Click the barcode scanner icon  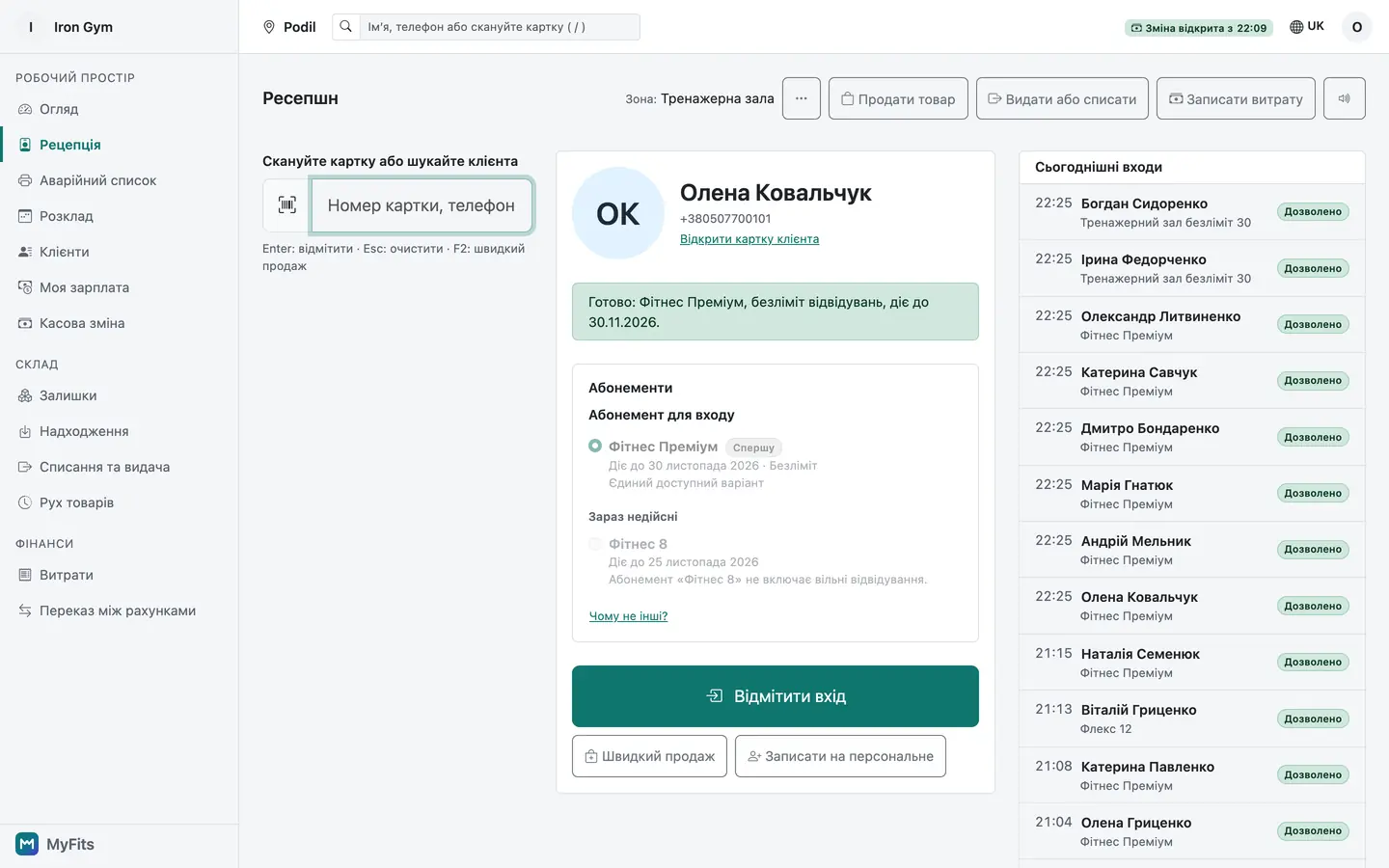(x=287, y=204)
